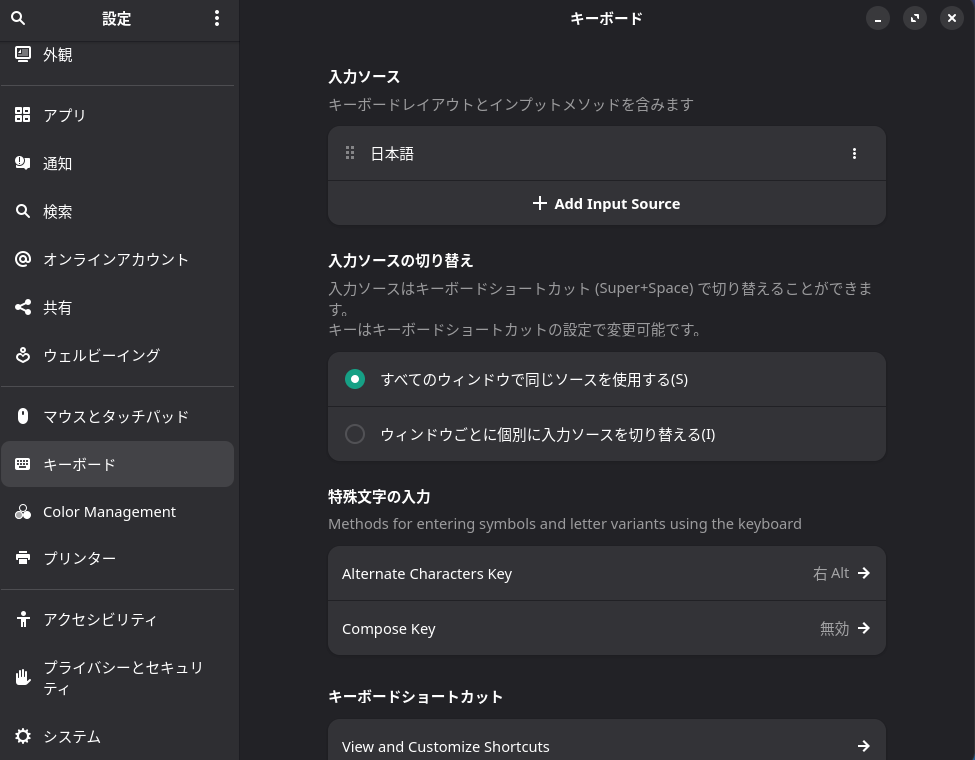
Task: Click the プリンター printer icon in sidebar
Action: click(x=23, y=558)
